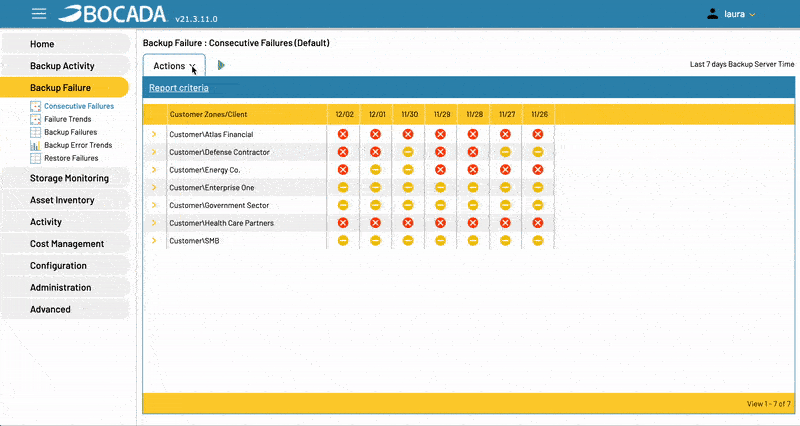Expand the Customer\Atlas Financial row

coord(154,134)
